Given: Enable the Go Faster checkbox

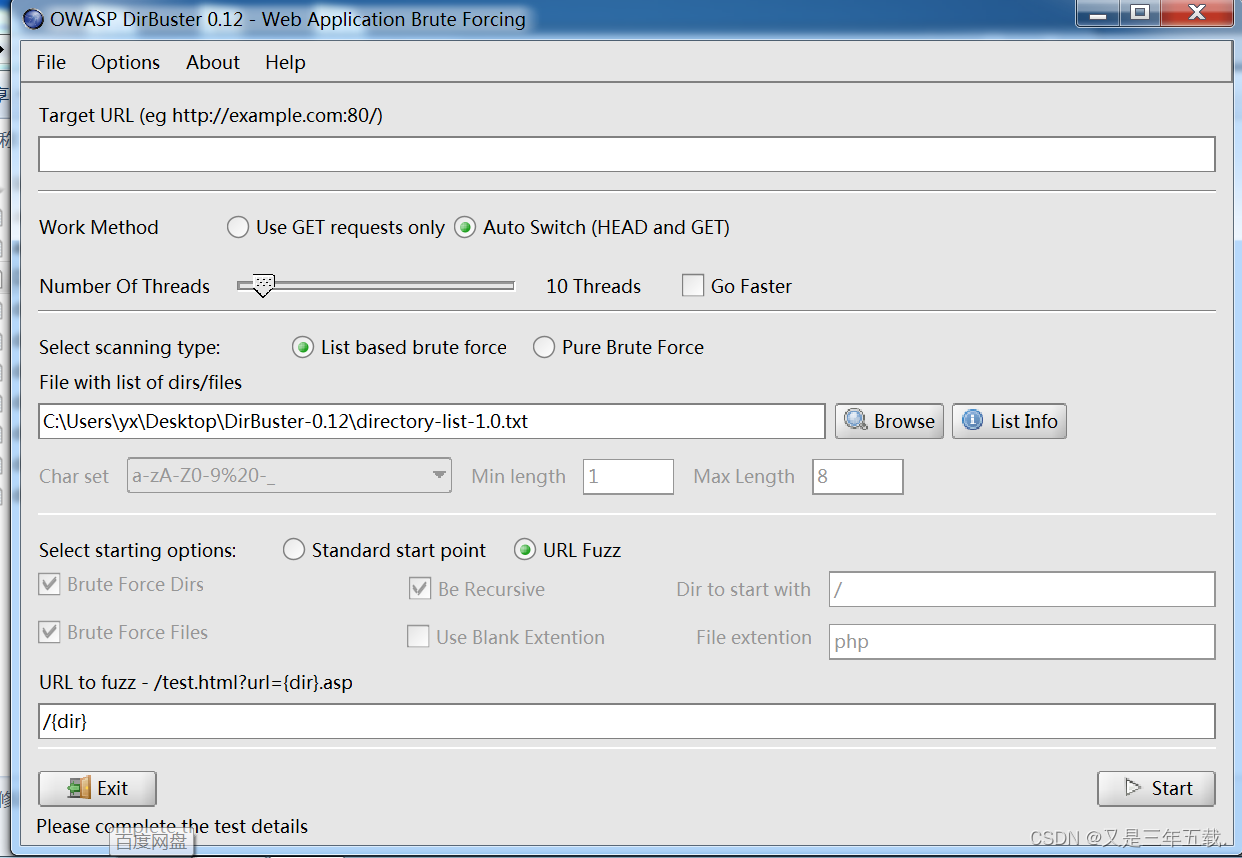Looking at the screenshot, I should (x=693, y=286).
